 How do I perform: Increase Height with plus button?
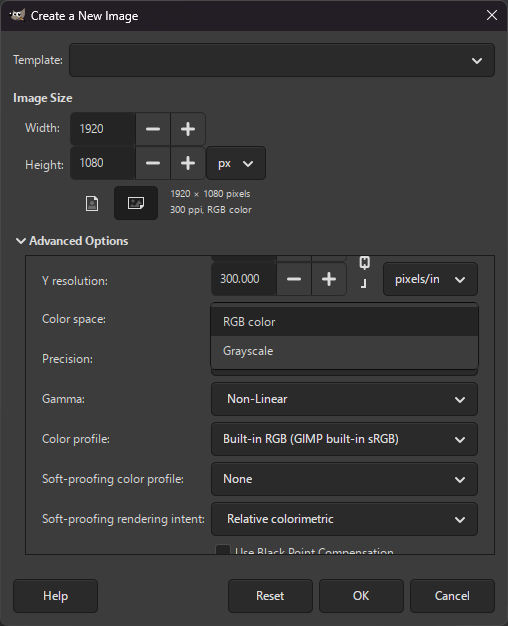188,163
